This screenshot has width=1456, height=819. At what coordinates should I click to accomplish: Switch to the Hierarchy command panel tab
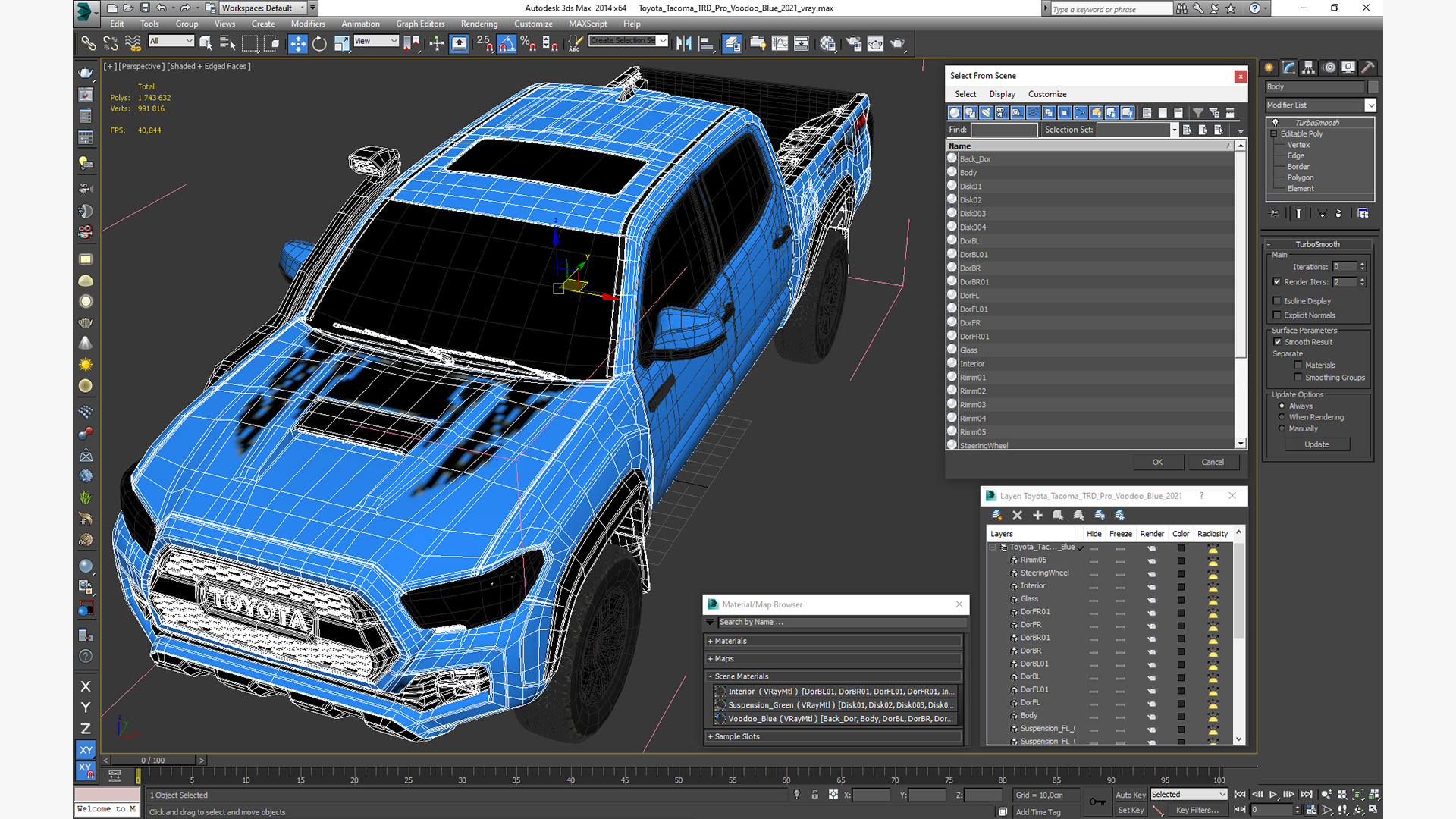click(1309, 67)
